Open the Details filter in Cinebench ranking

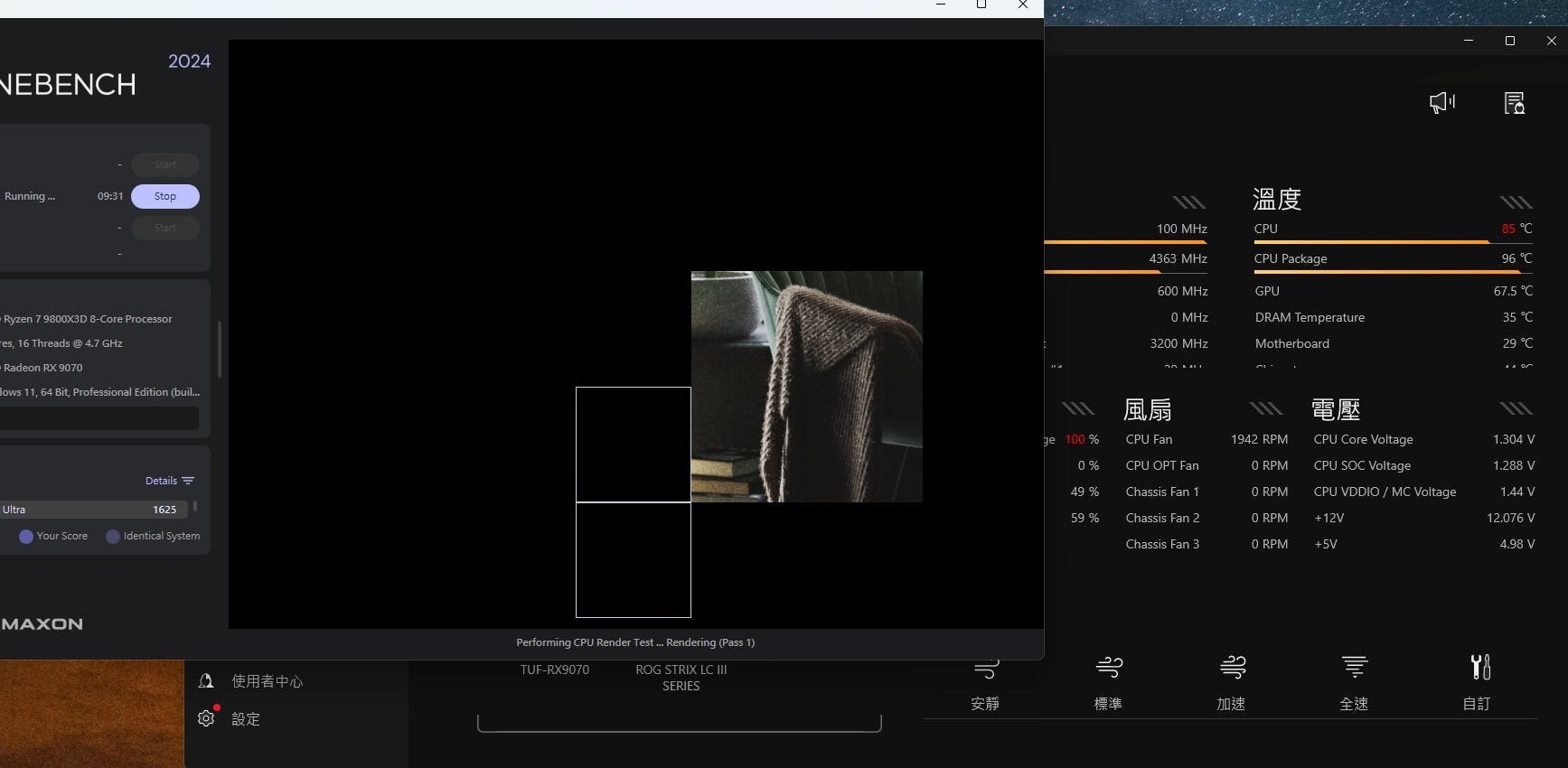pyautogui.click(x=170, y=481)
